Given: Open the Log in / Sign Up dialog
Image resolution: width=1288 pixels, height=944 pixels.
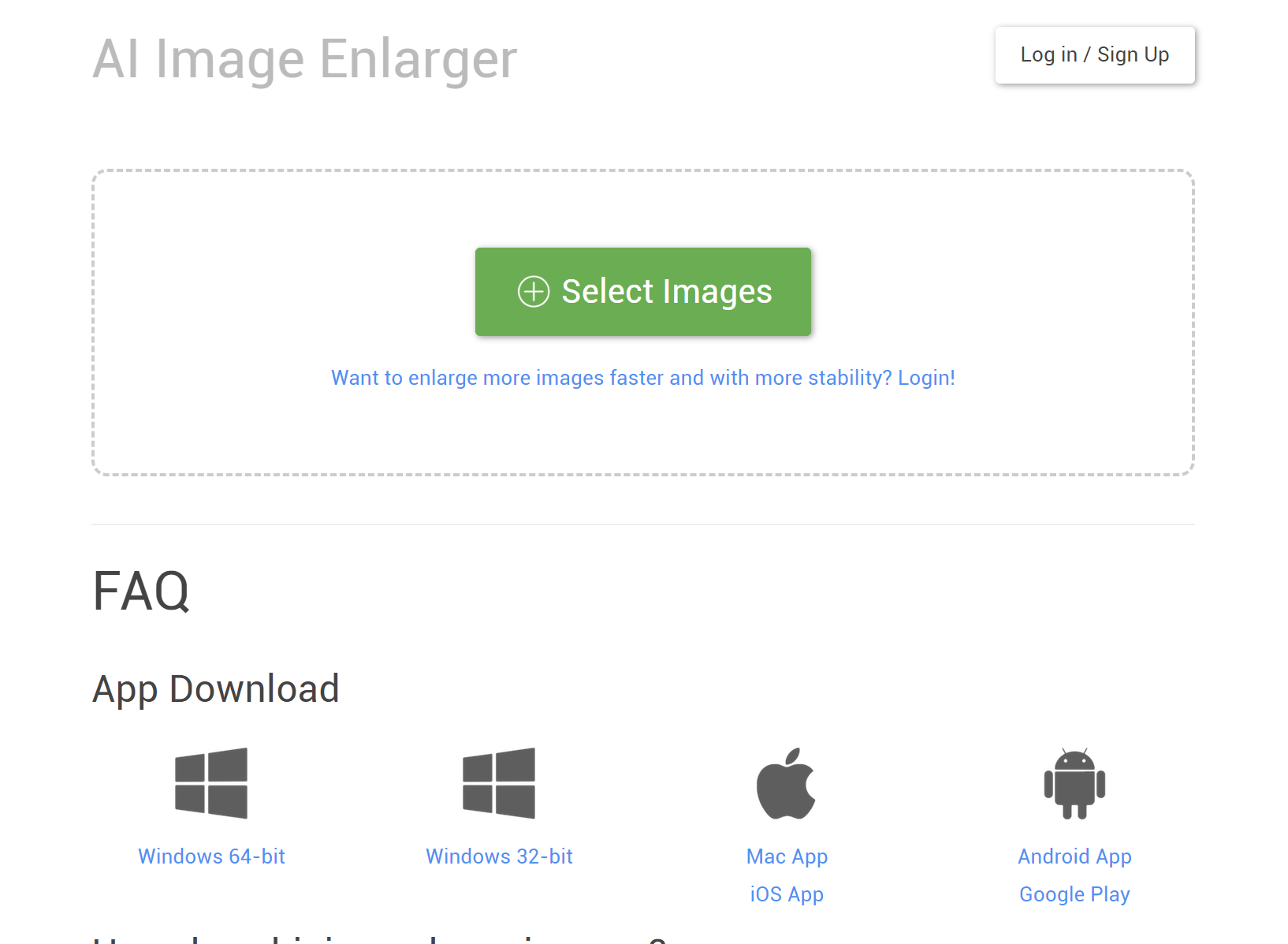Looking at the screenshot, I should pyautogui.click(x=1095, y=54).
